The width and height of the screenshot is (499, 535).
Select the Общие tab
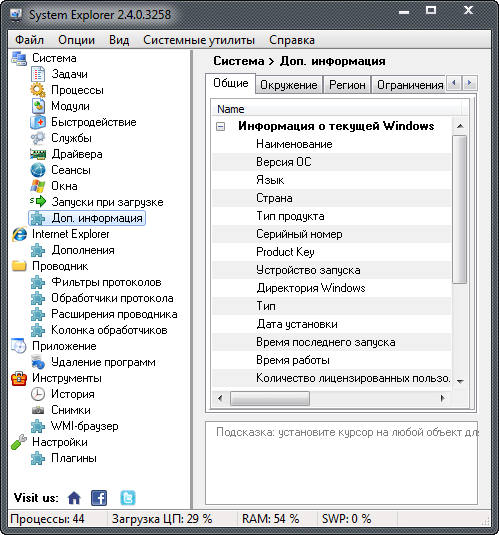[x=231, y=83]
